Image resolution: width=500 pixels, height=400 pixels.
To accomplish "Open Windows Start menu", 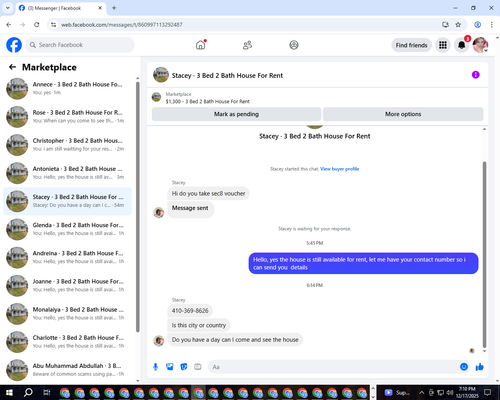I will click(9, 392).
